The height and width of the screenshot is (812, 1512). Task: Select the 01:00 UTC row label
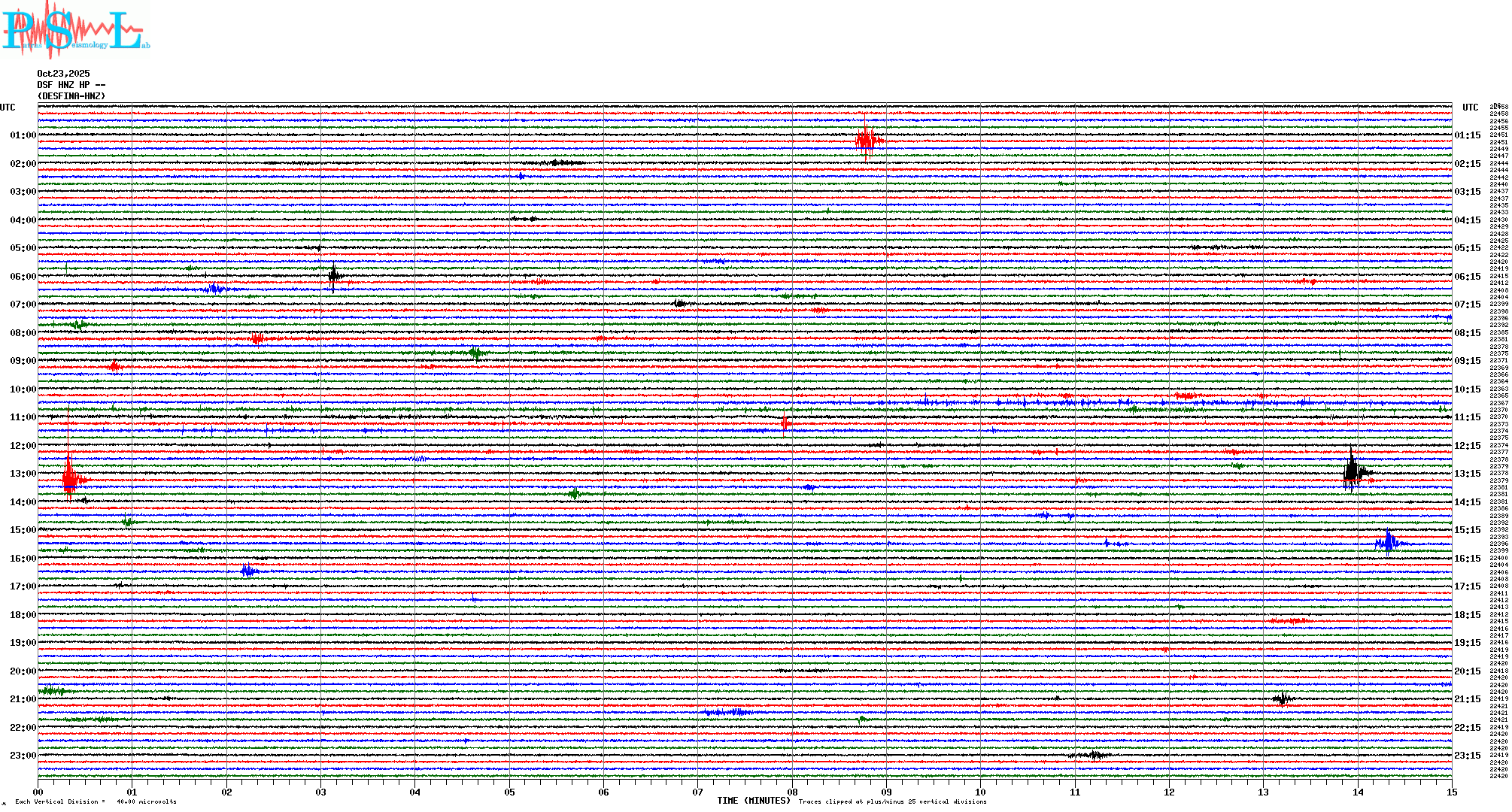tap(23, 135)
